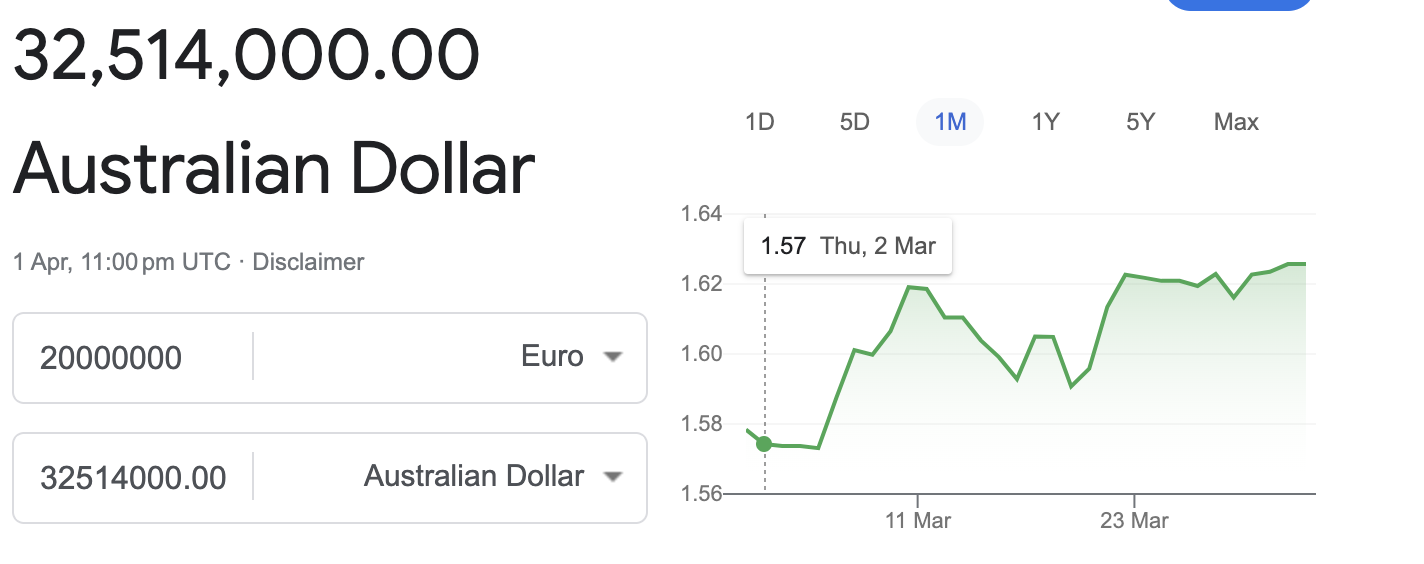Click the "1 Apr, 11:00 pm UTC" timestamp
This screenshot has width=1424, height=564.
(x=122, y=262)
